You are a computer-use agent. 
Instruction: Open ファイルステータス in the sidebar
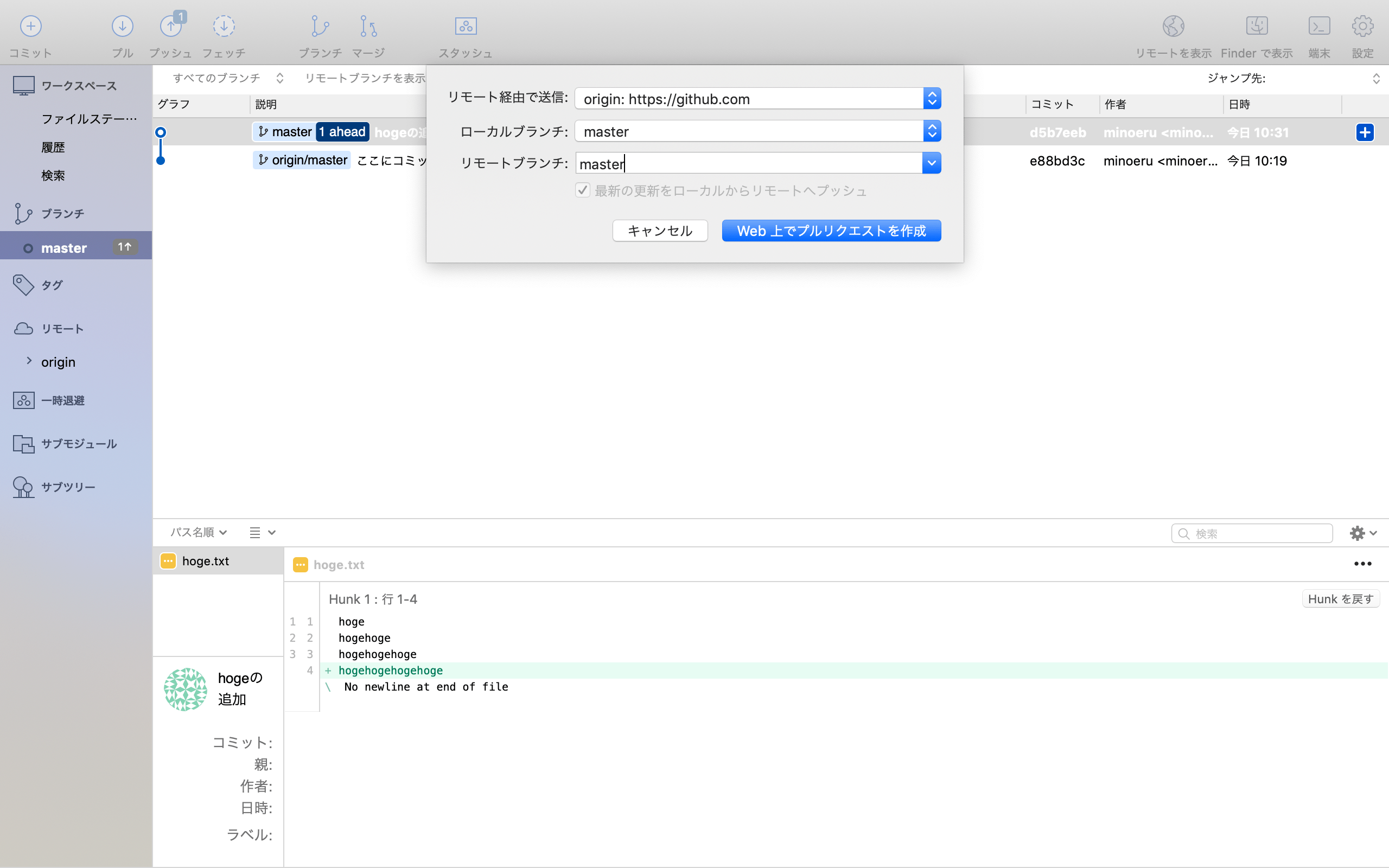(x=89, y=118)
